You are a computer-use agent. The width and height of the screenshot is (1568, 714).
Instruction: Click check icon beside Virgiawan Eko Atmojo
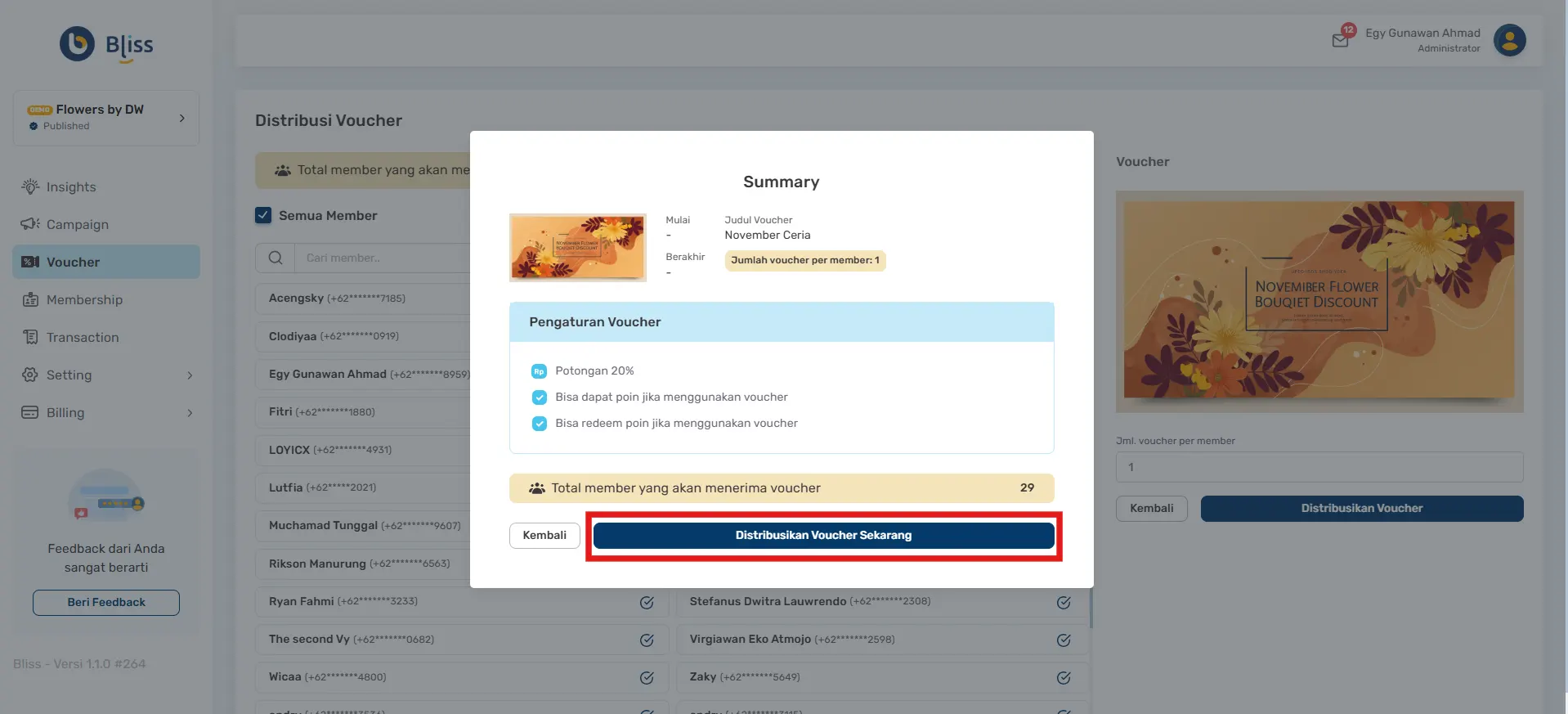pyautogui.click(x=1064, y=640)
